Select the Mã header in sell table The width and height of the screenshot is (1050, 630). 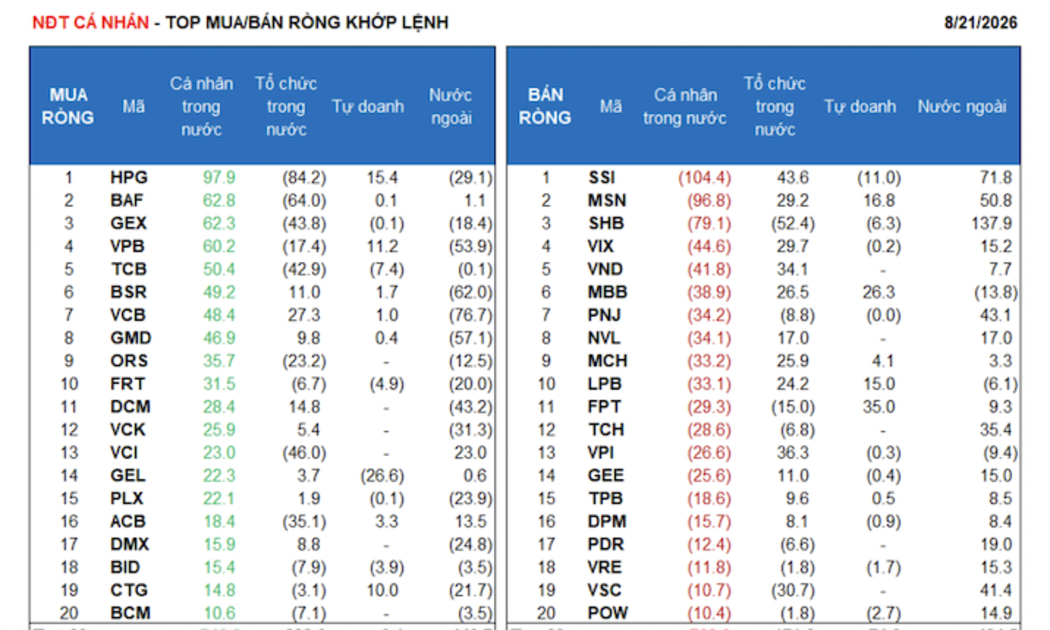point(610,106)
